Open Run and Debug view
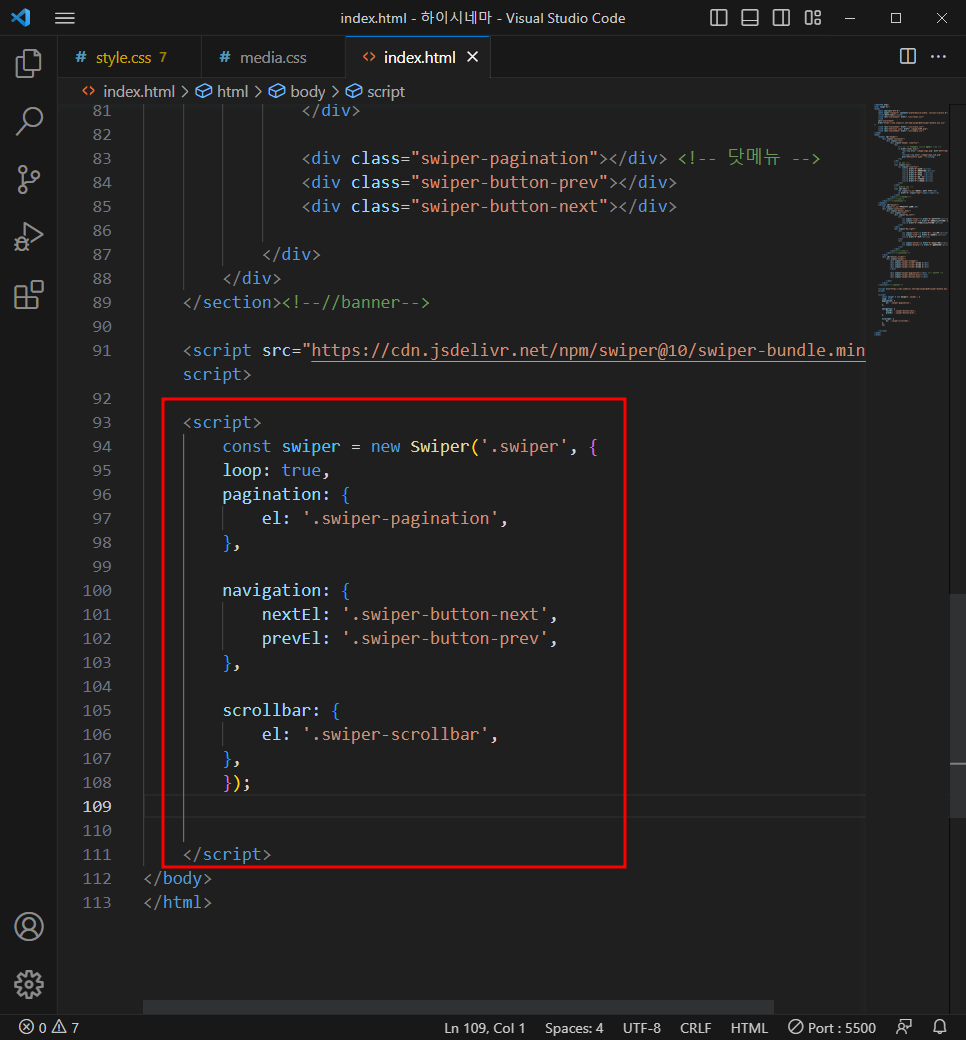This screenshot has height=1040, width=966. pyautogui.click(x=29, y=237)
